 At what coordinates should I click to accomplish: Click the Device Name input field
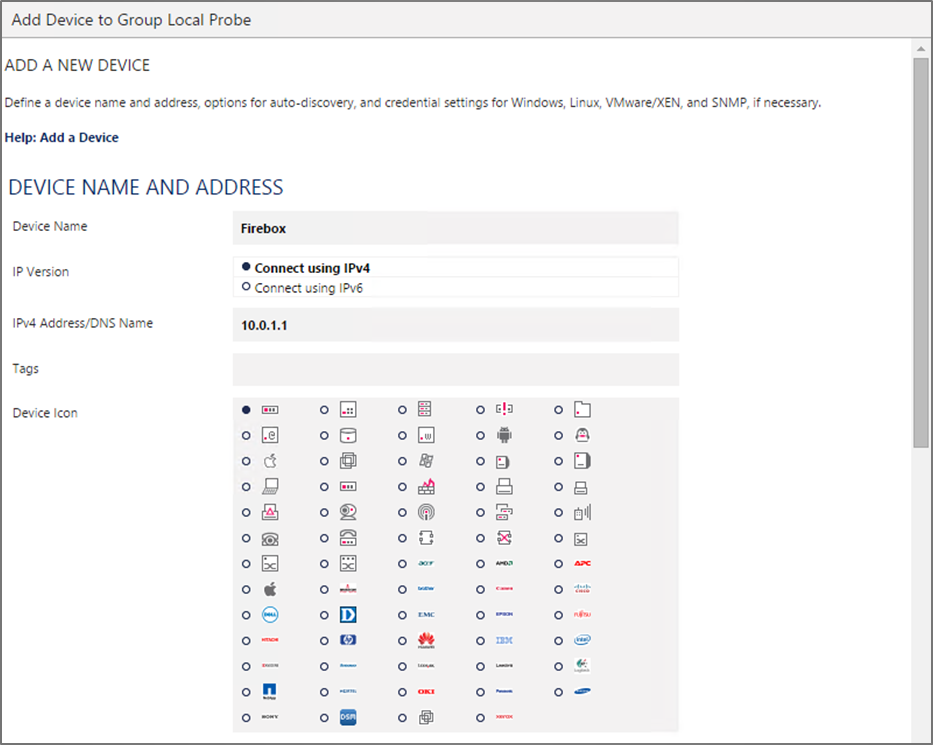[x=455, y=228]
